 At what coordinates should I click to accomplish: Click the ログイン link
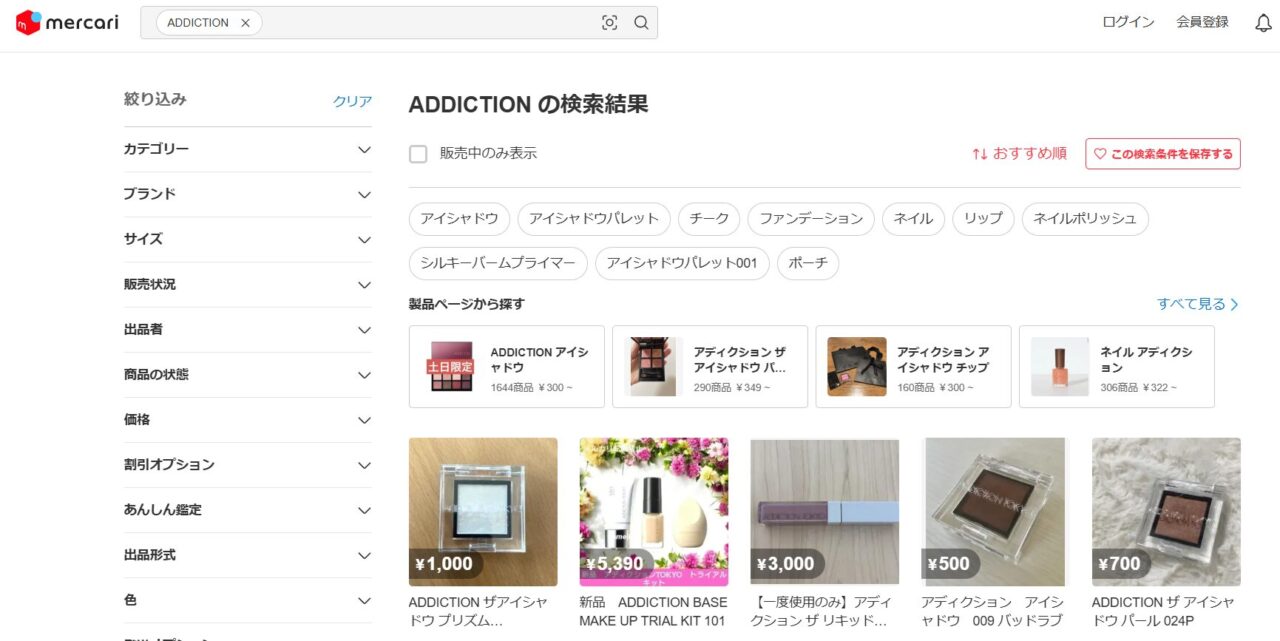pyautogui.click(x=1128, y=22)
